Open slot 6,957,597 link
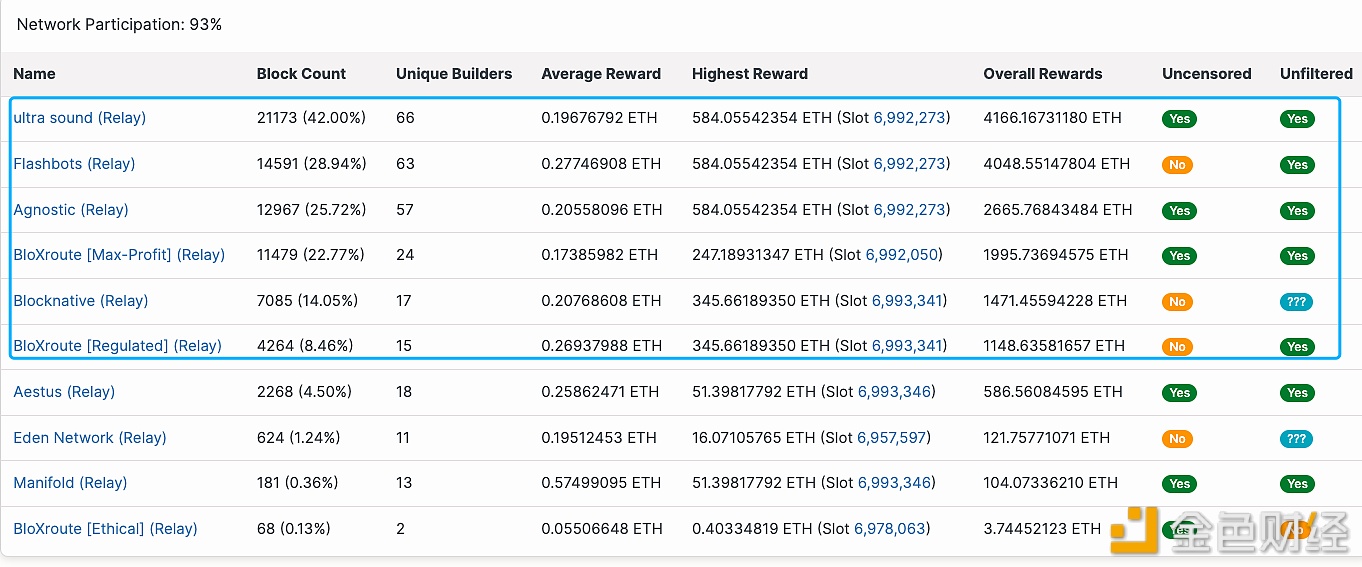1362x567 pixels. 892,438
